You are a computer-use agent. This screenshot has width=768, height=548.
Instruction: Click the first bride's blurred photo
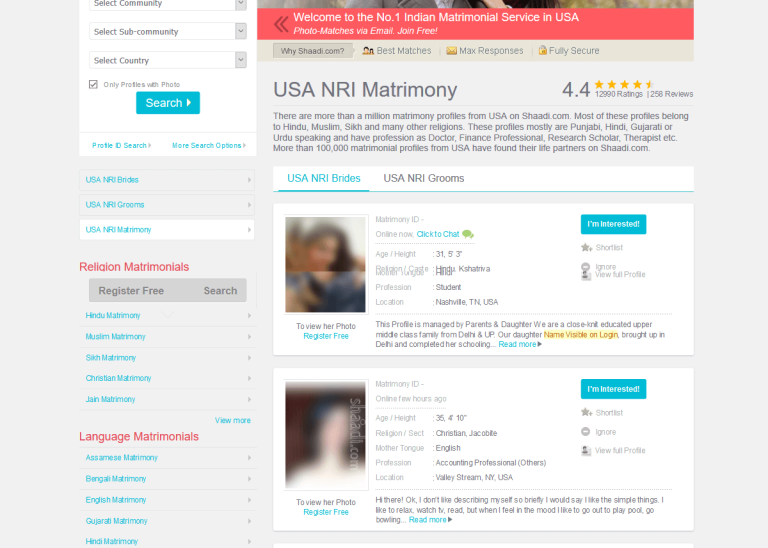[x=325, y=264]
